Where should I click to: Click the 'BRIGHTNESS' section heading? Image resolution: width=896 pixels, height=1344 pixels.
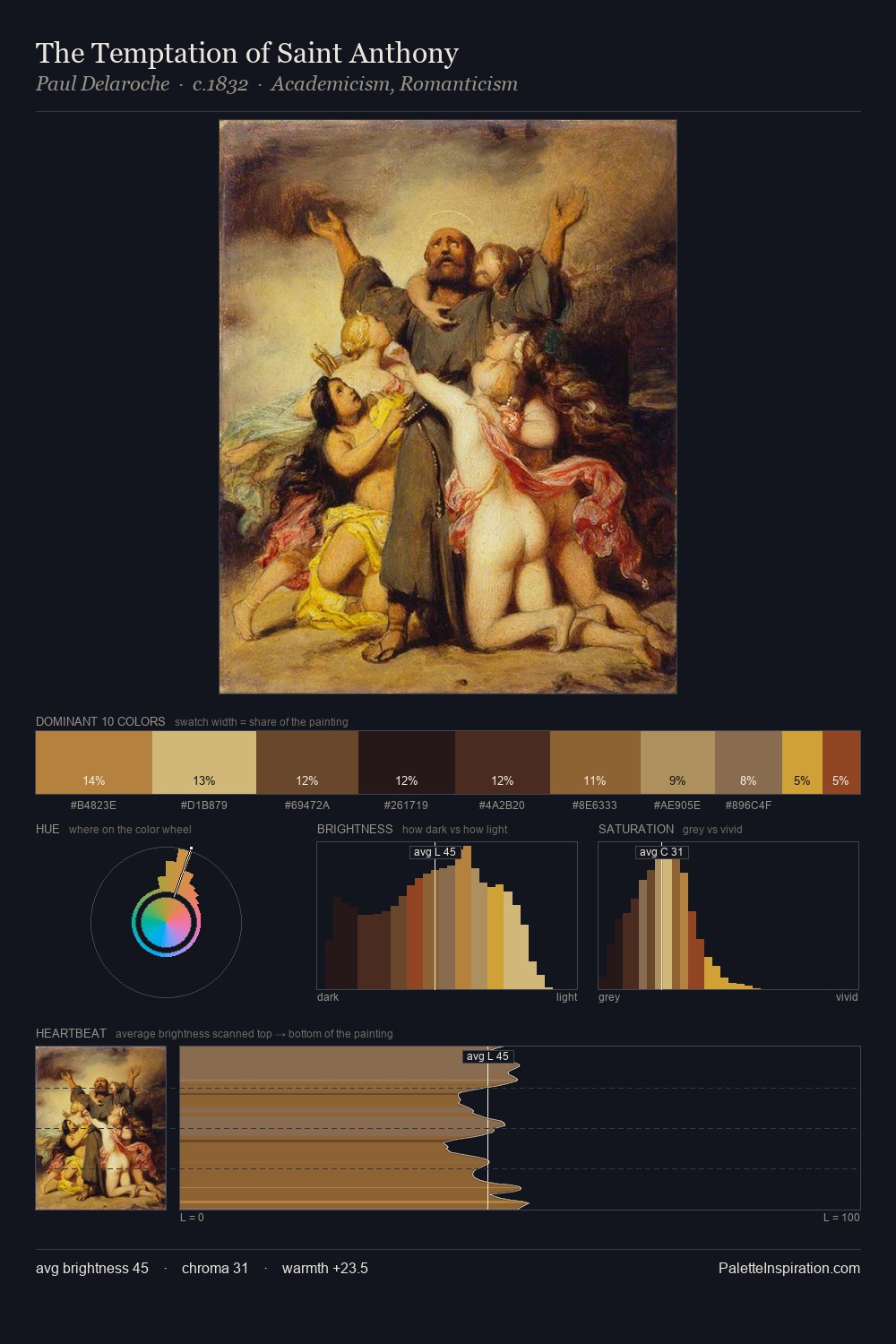pyautogui.click(x=355, y=829)
